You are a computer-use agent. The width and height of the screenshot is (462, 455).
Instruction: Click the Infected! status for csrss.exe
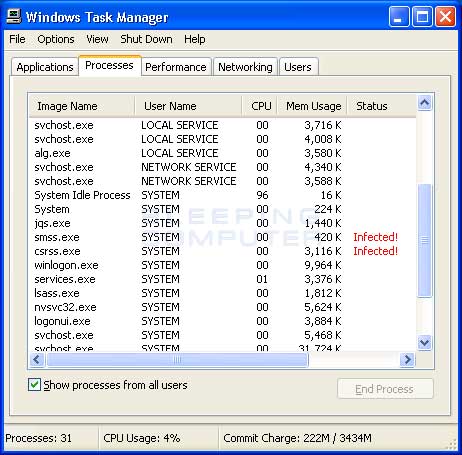(376, 251)
